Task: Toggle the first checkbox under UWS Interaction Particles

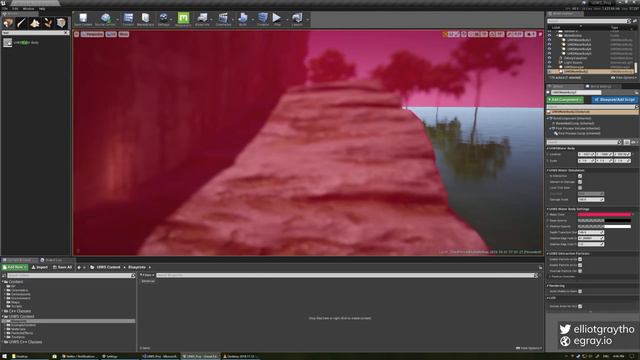Action: pos(580,259)
